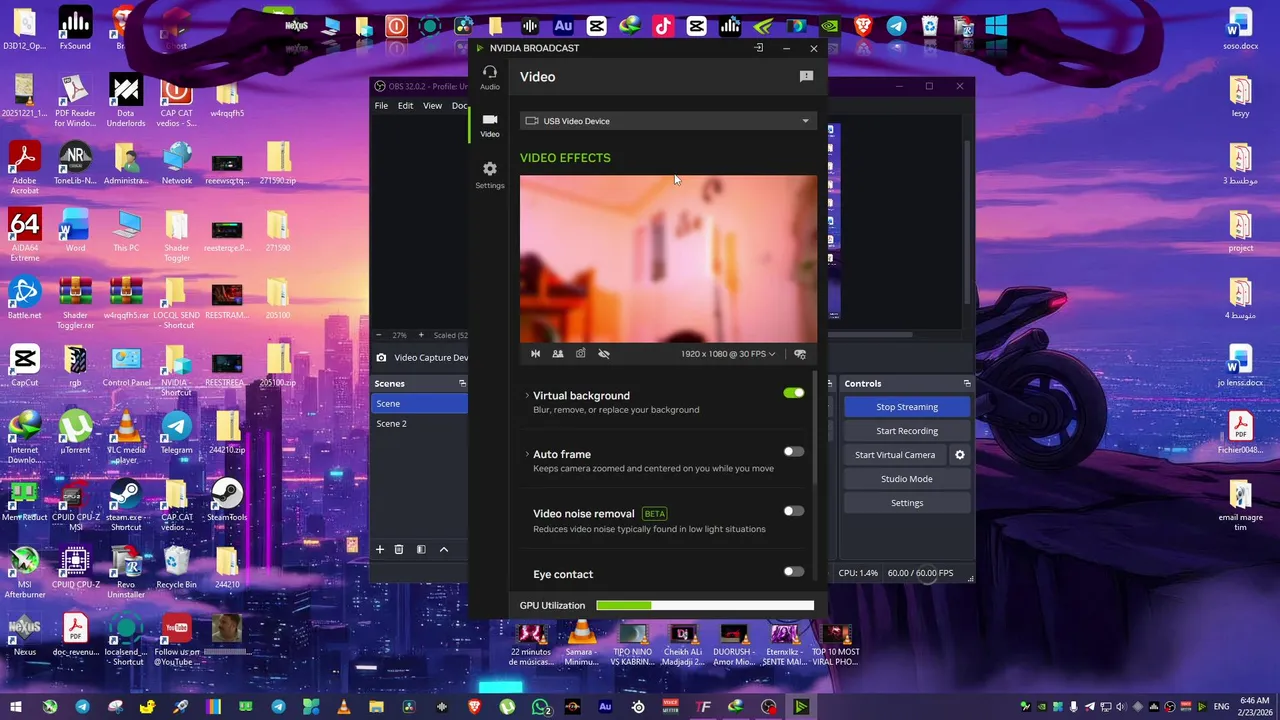Click the compact mode icon in NVIDIA Broadcast title bar

click(758, 48)
